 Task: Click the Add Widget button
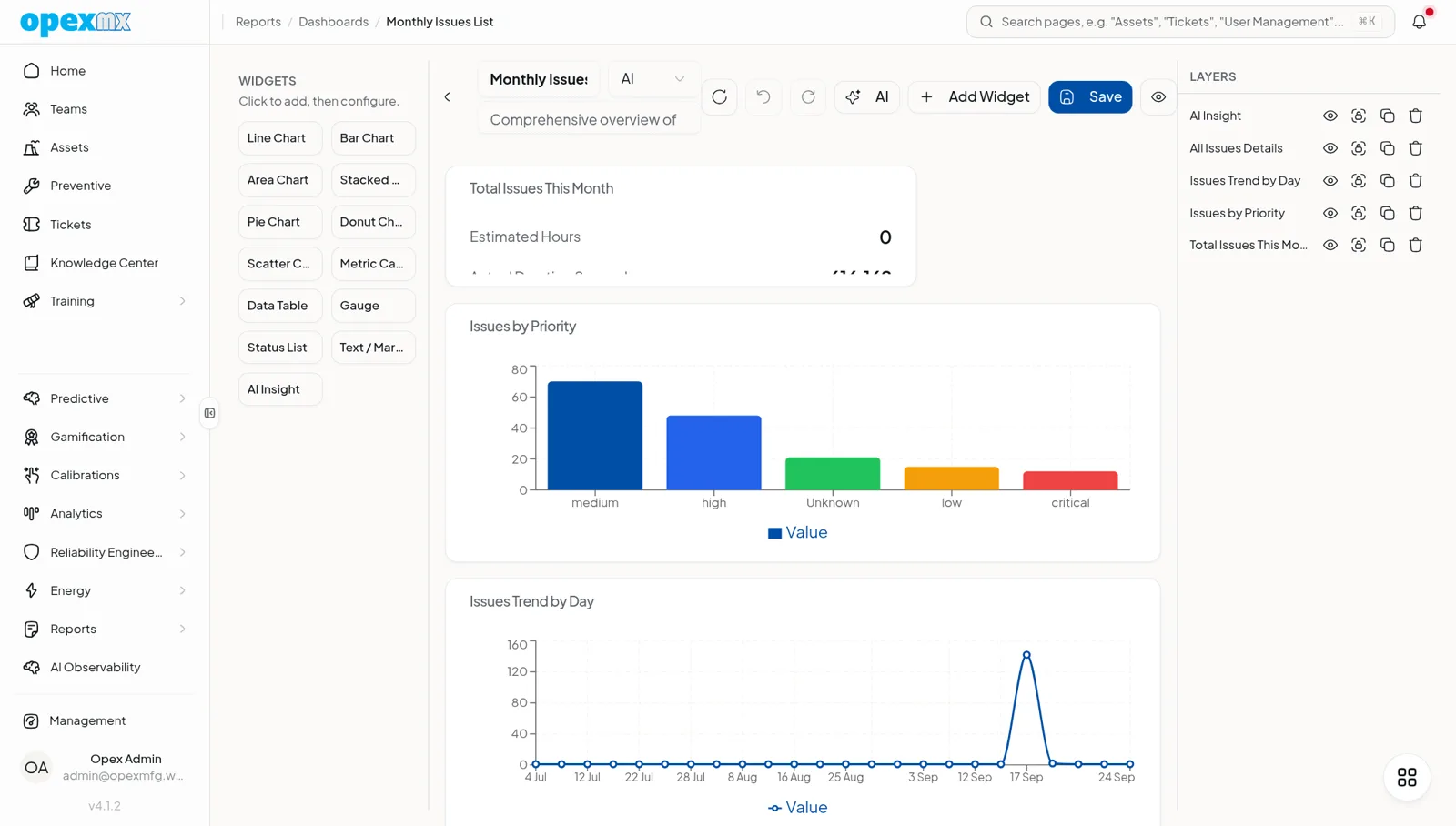(975, 96)
